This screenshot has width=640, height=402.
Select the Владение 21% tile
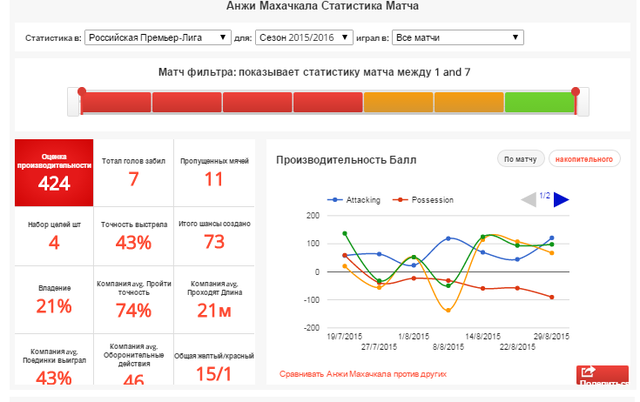pos(54,300)
